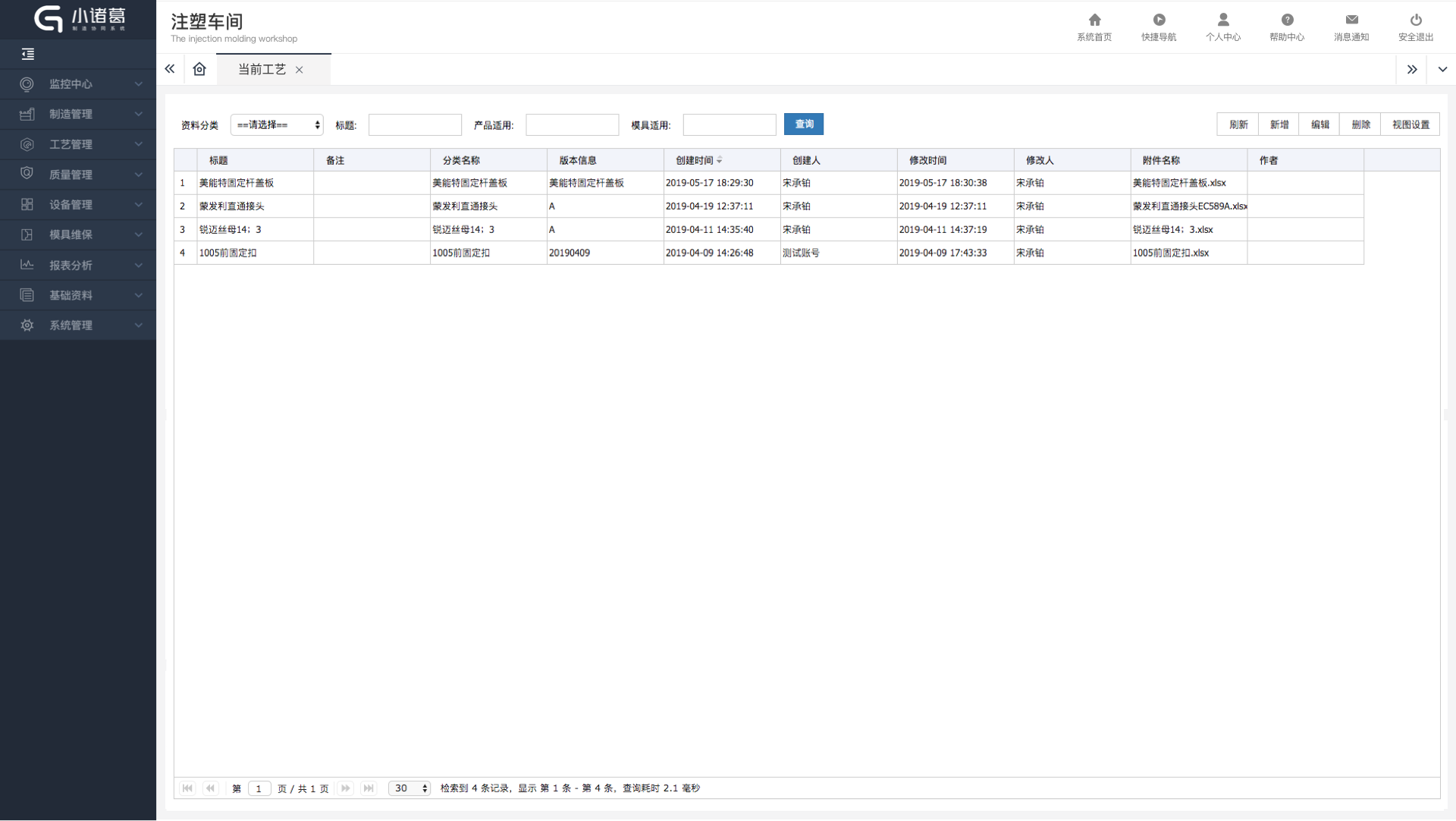1456x821 pixels.
Task: Close the 当前工艺 tab
Action: tap(300, 70)
